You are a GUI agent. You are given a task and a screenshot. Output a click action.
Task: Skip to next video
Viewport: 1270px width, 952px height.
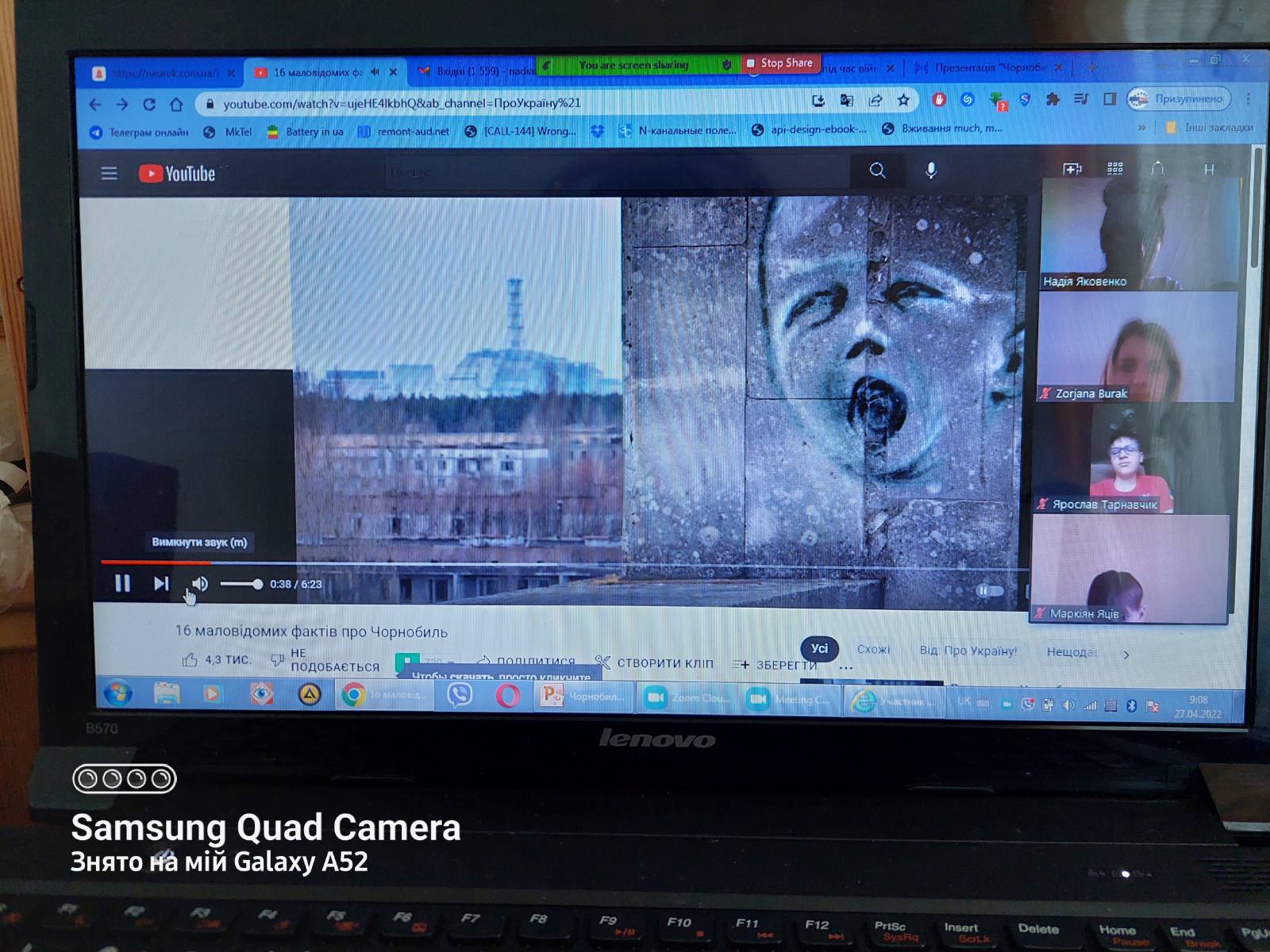161,584
